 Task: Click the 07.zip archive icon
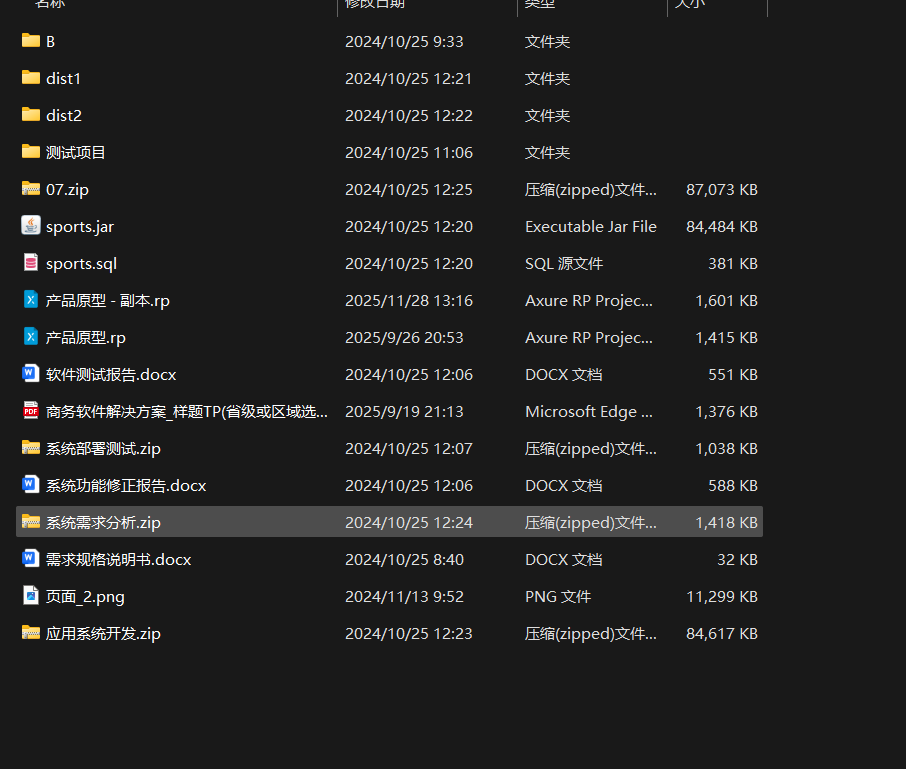pos(31,189)
